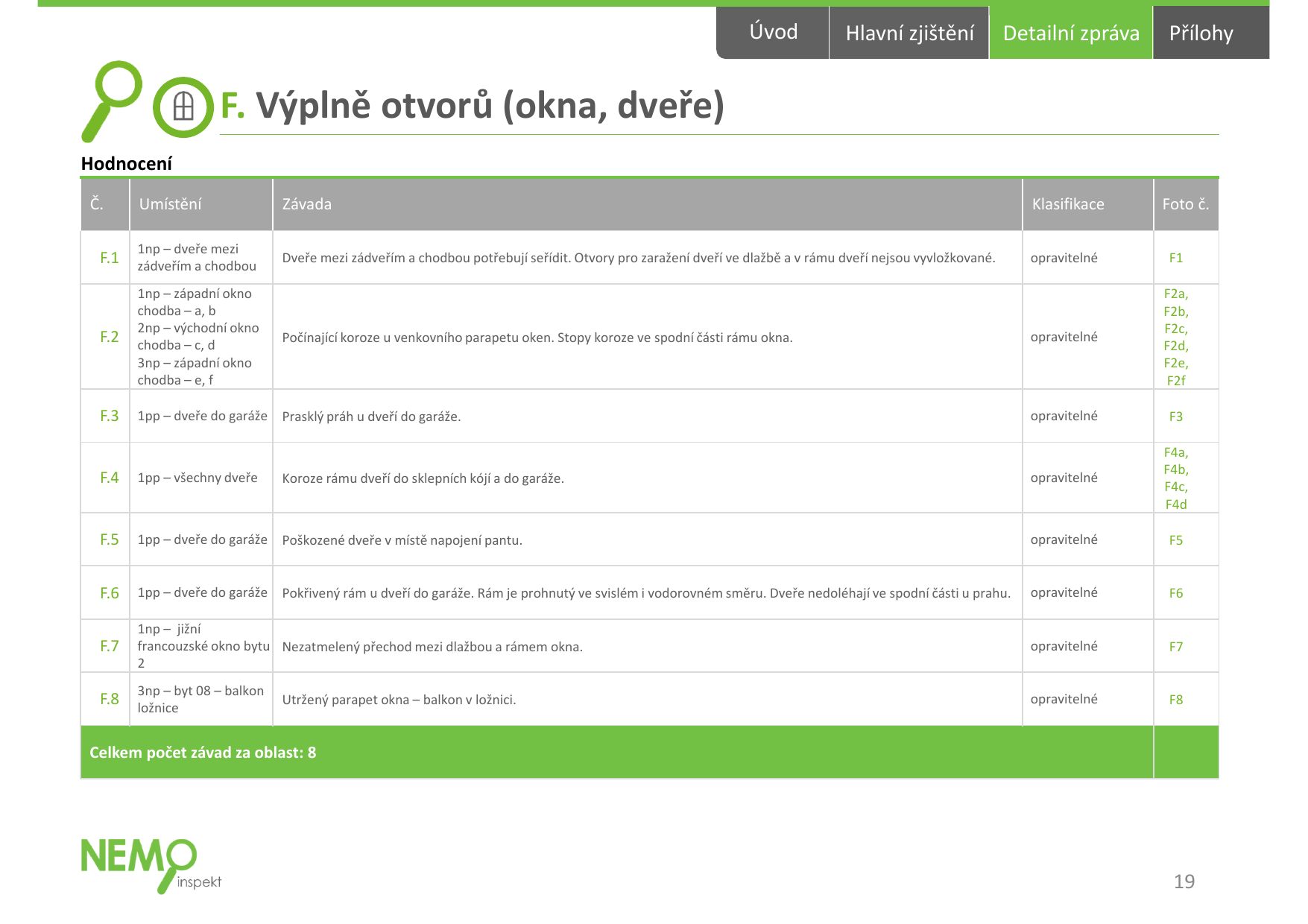The width and height of the screenshot is (1308, 924).
Task: Click page number 19
Action: [x=1184, y=882]
